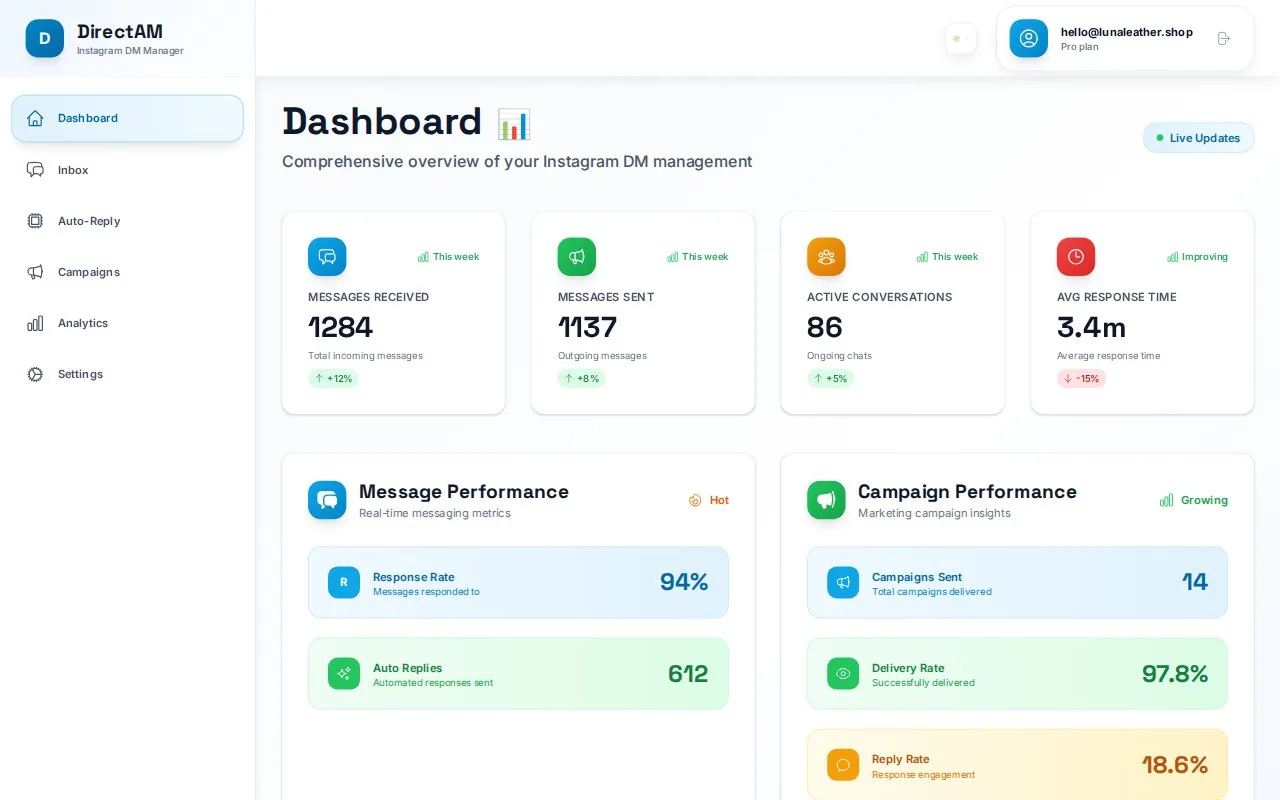The width and height of the screenshot is (1280, 800).
Task: Click the logout icon beside Pro plan
Action: pos(1224,38)
